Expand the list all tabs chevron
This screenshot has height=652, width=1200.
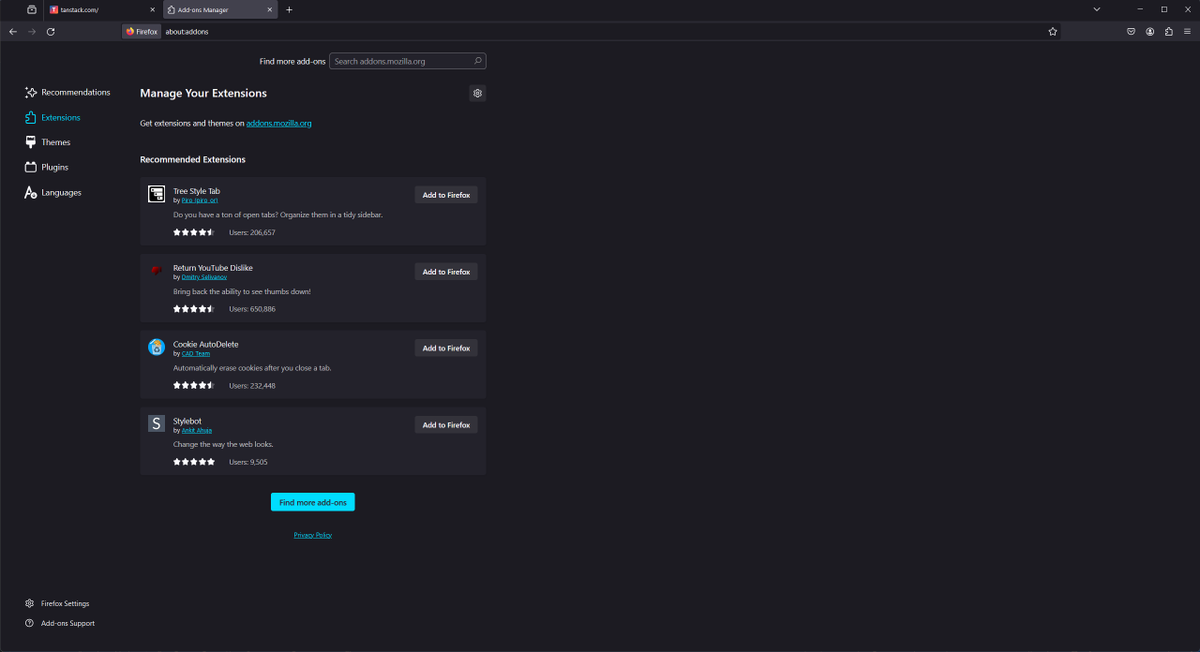point(1096,9)
